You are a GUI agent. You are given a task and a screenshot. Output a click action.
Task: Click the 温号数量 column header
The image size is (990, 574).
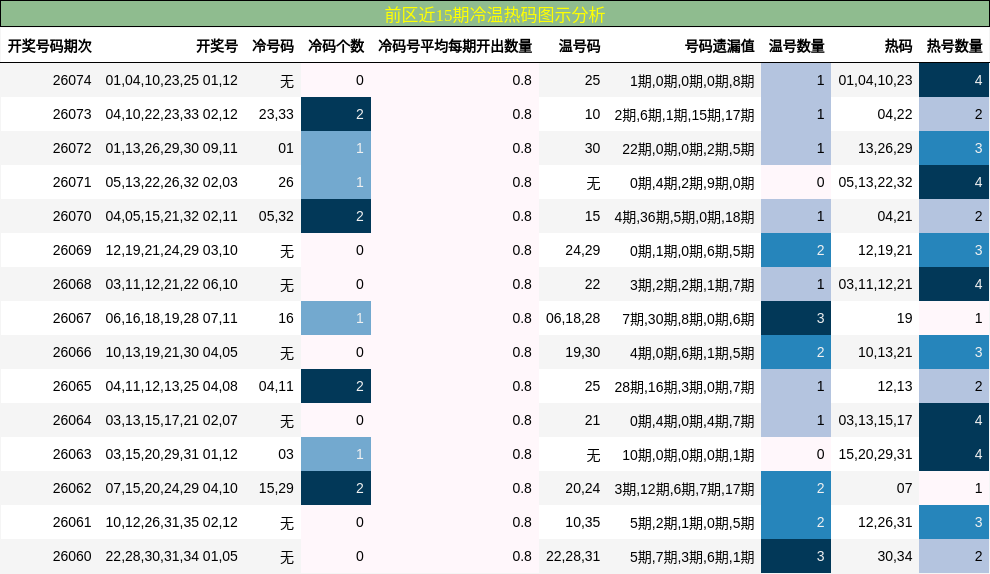[796, 46]
